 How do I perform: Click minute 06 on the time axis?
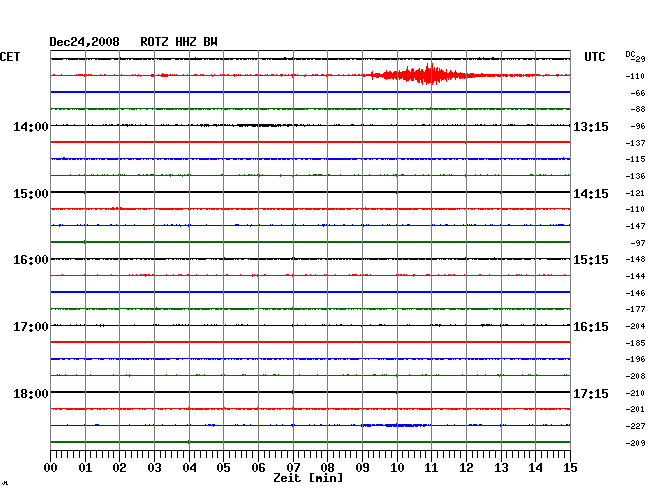[x=258, y=467]
